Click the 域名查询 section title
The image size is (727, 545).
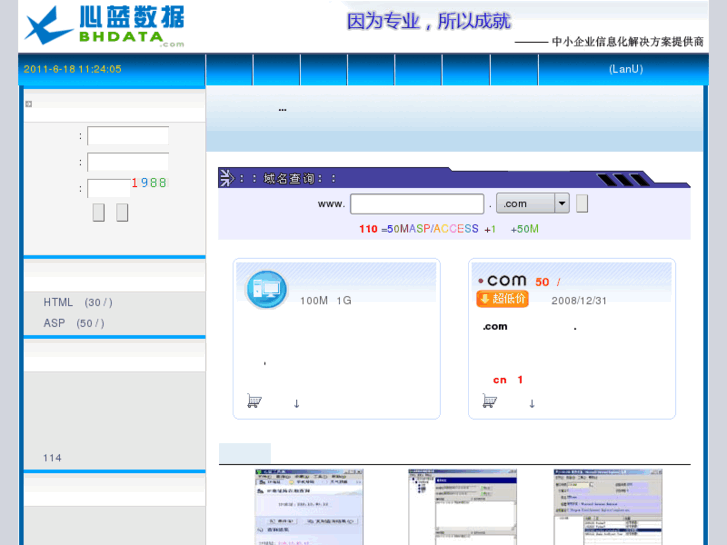tap(289, 179)
